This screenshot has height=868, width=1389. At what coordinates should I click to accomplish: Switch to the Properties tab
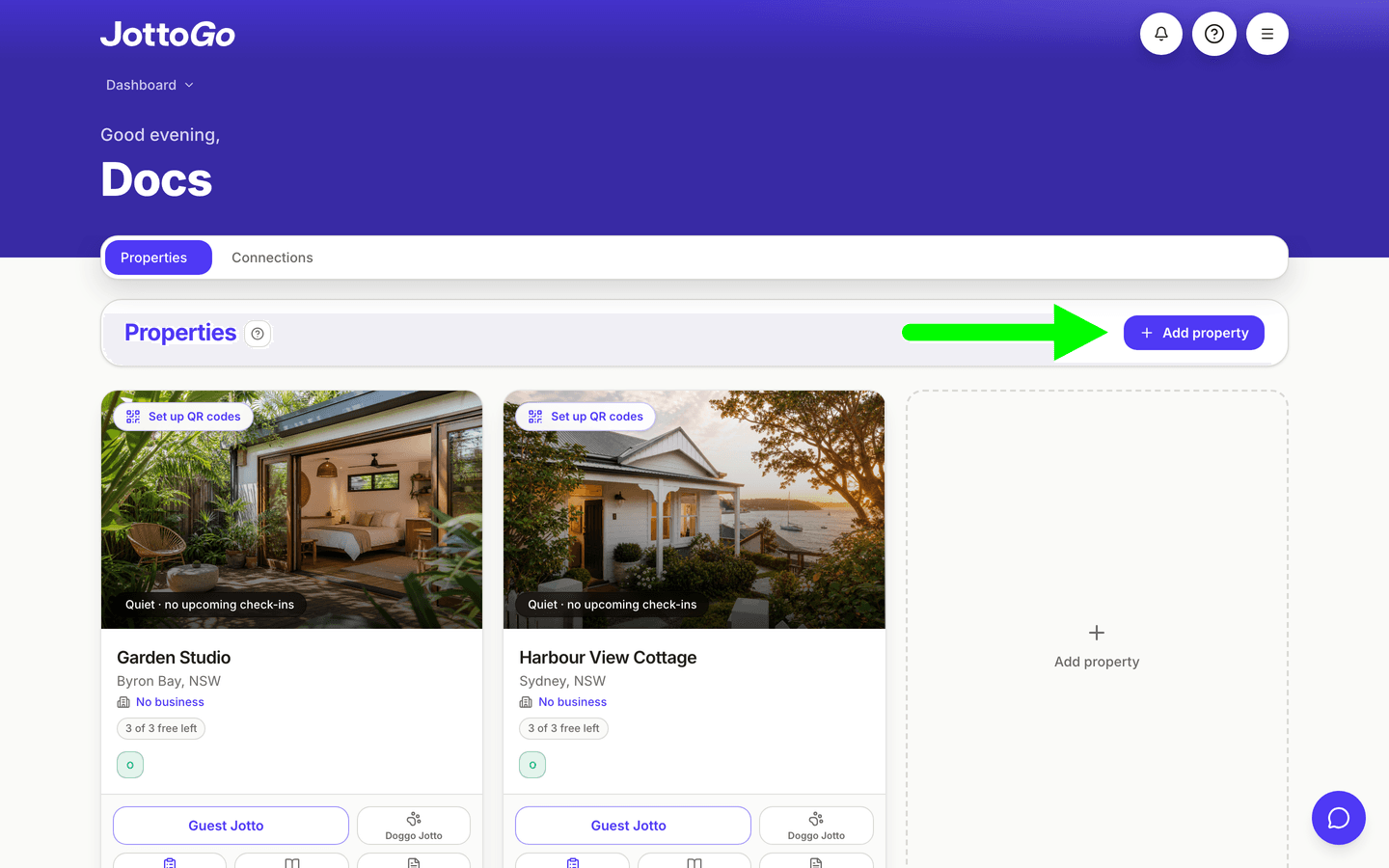click(158, 258)
